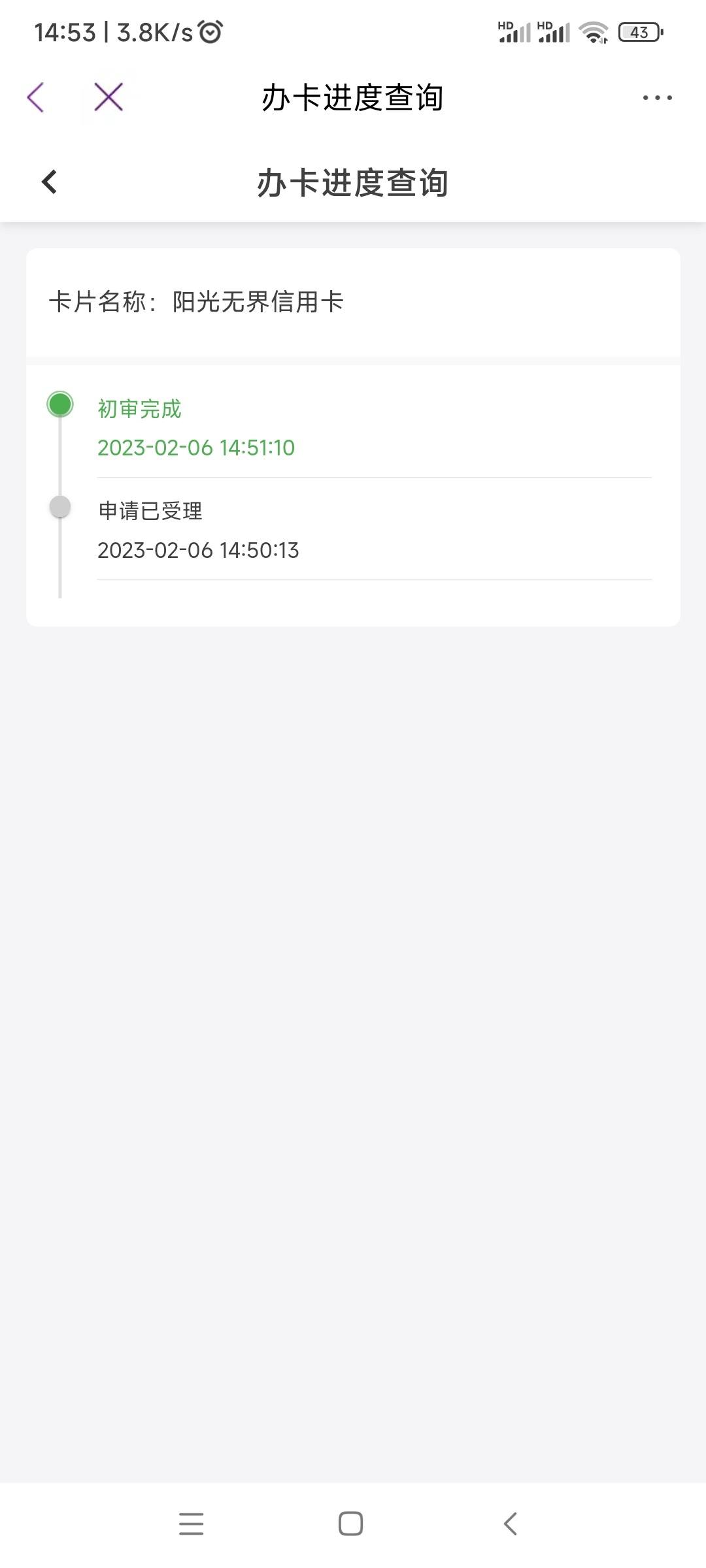Tap the first HD signal strength icon
Viewport: 706px width, 1568px height.
pyautogui.click(x=514, y=32)
